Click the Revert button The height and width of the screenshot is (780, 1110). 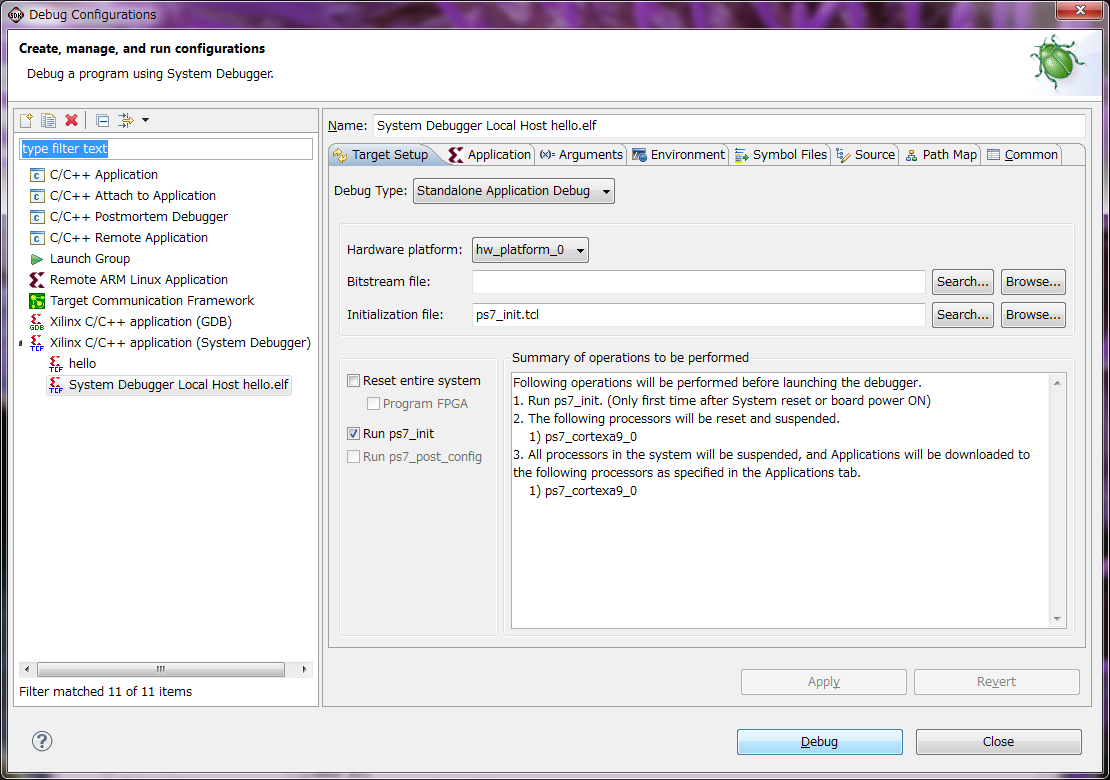click(997, 682)
